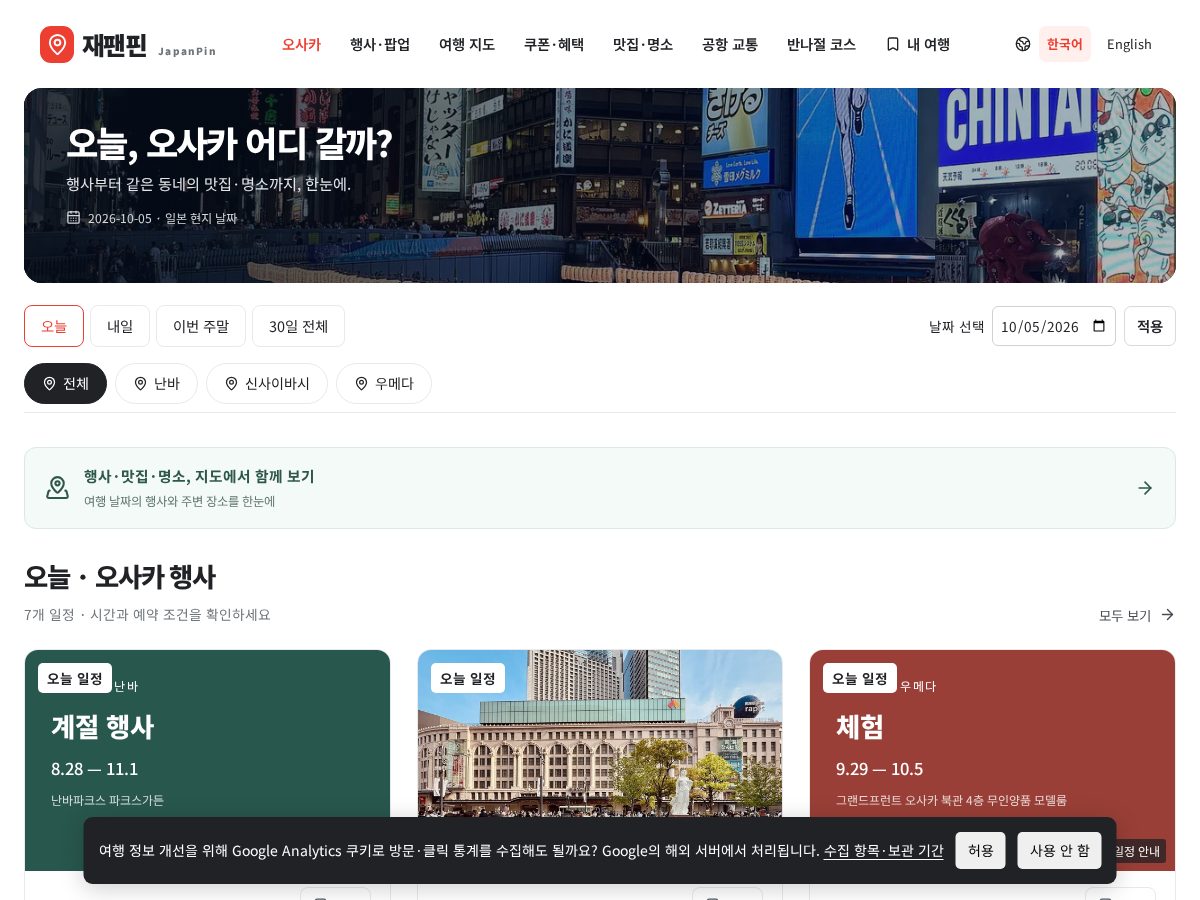Select the 내일 date filter
The width and height of the screenshot is (1200, 900).
click(120, 326)
